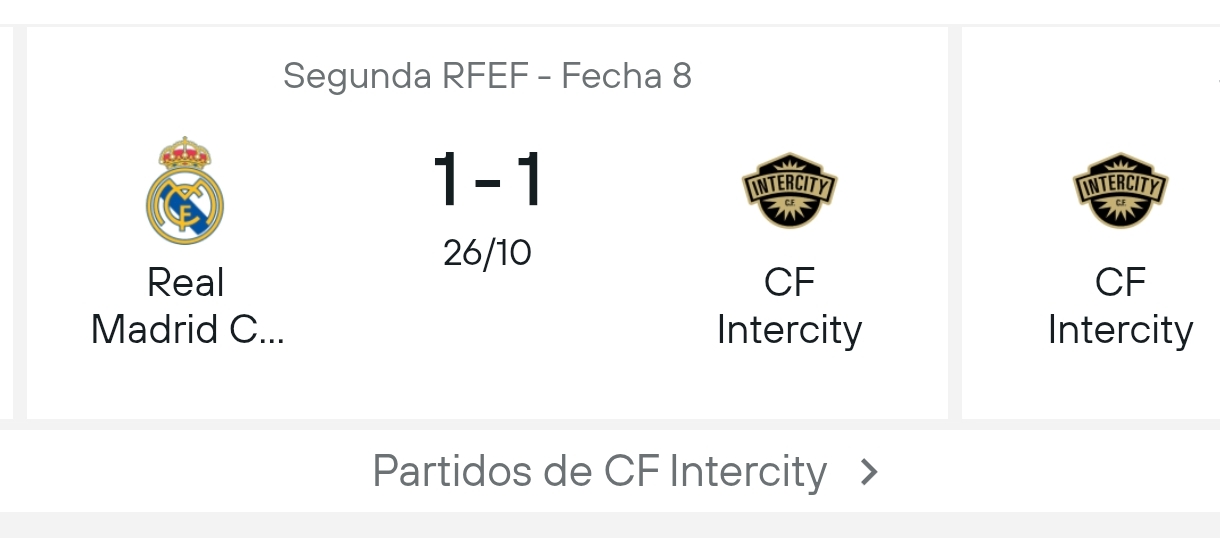Image resolution: width=1220 pixels, height=538 pixels.
Task: Select the Segunda RFEF competition label
Action: click(405, 76)
